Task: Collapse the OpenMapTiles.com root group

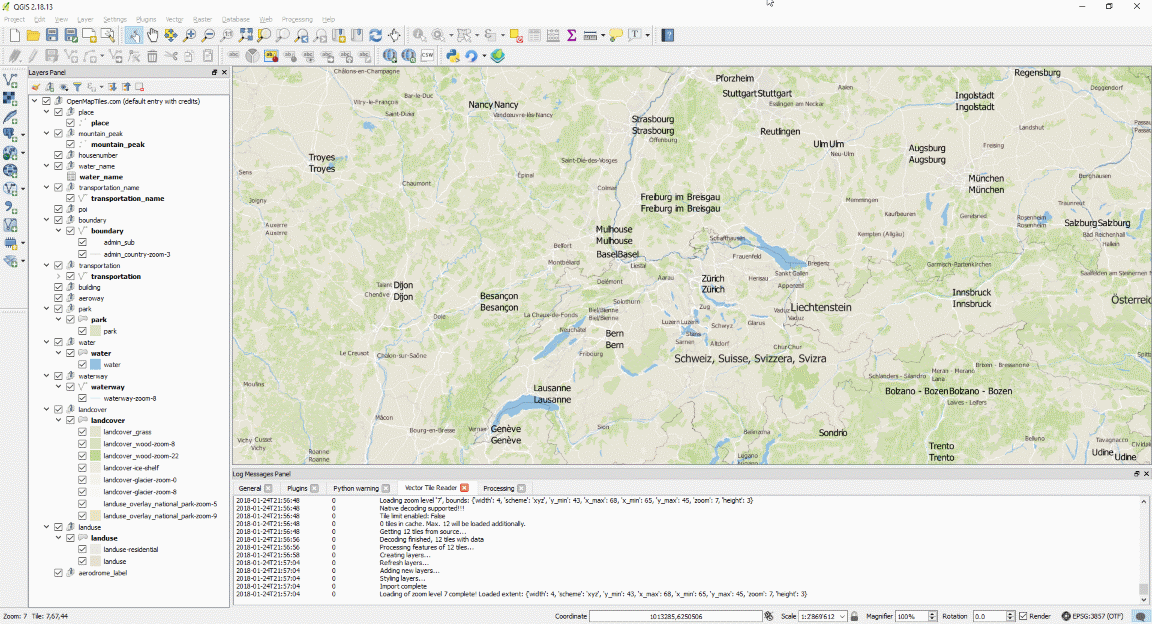Action: tap(34, 101)
